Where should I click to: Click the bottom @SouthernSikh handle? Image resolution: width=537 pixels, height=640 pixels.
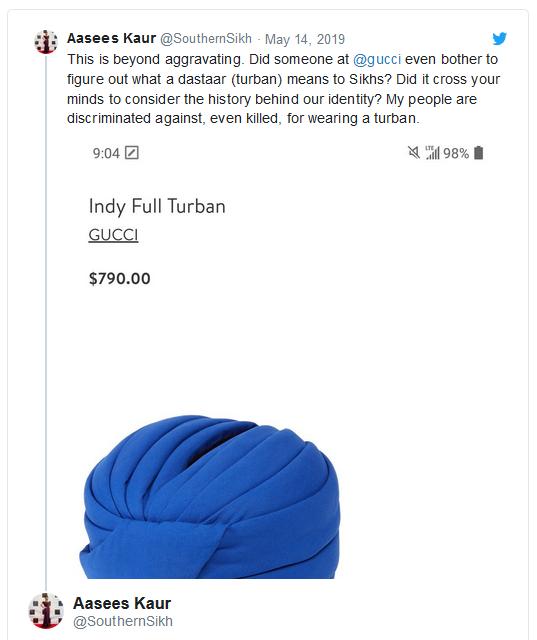click(x=123, y=621)
